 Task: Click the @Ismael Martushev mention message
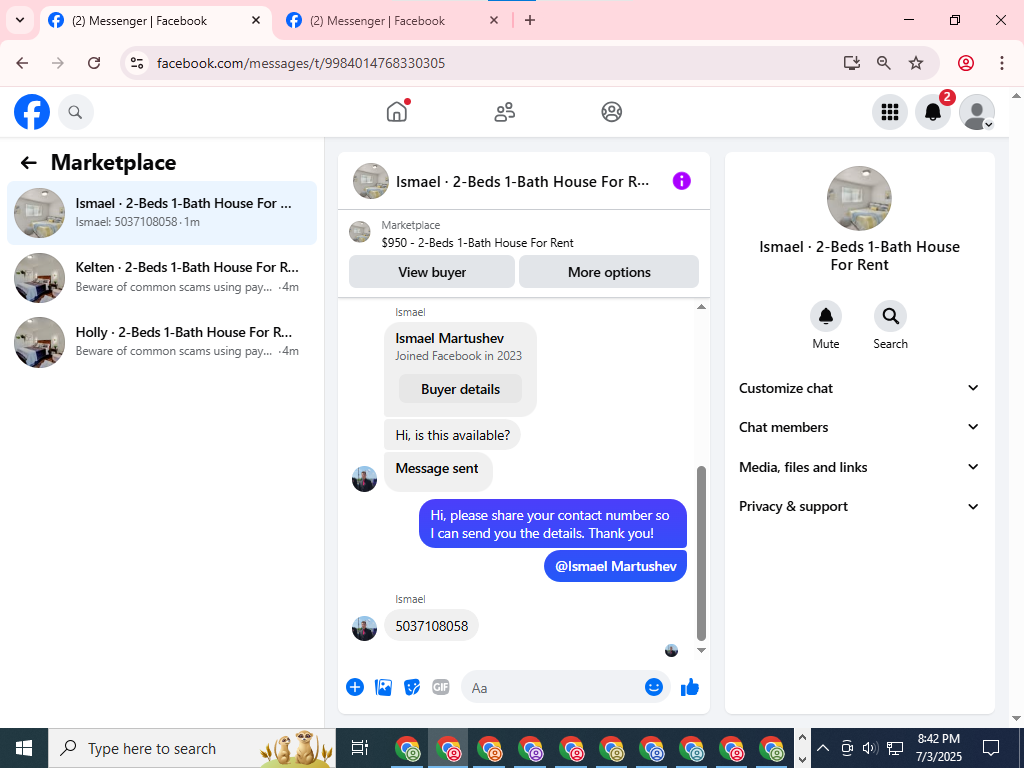coord(615,566)
